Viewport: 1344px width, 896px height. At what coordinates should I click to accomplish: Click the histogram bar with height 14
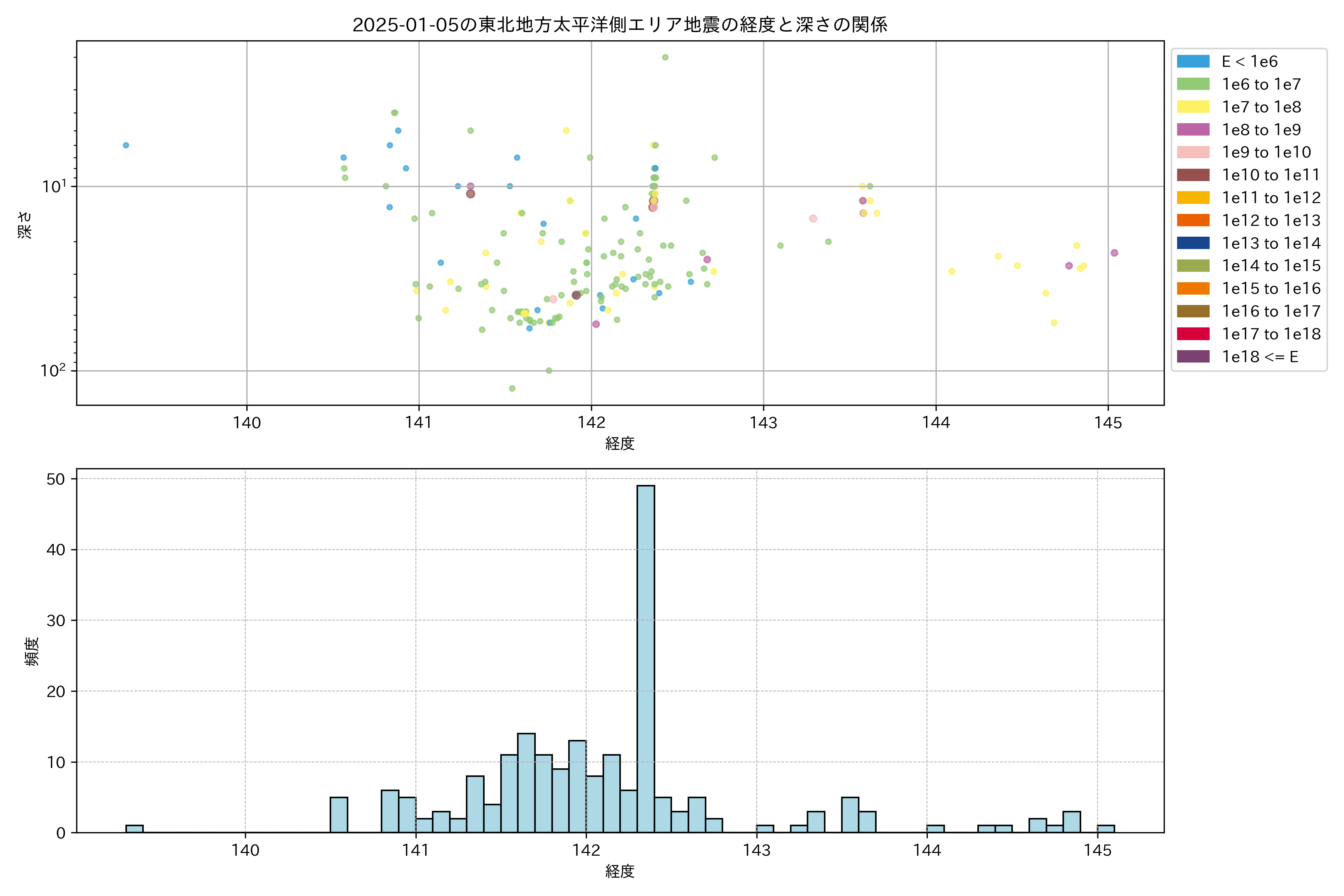pos(526,783)
